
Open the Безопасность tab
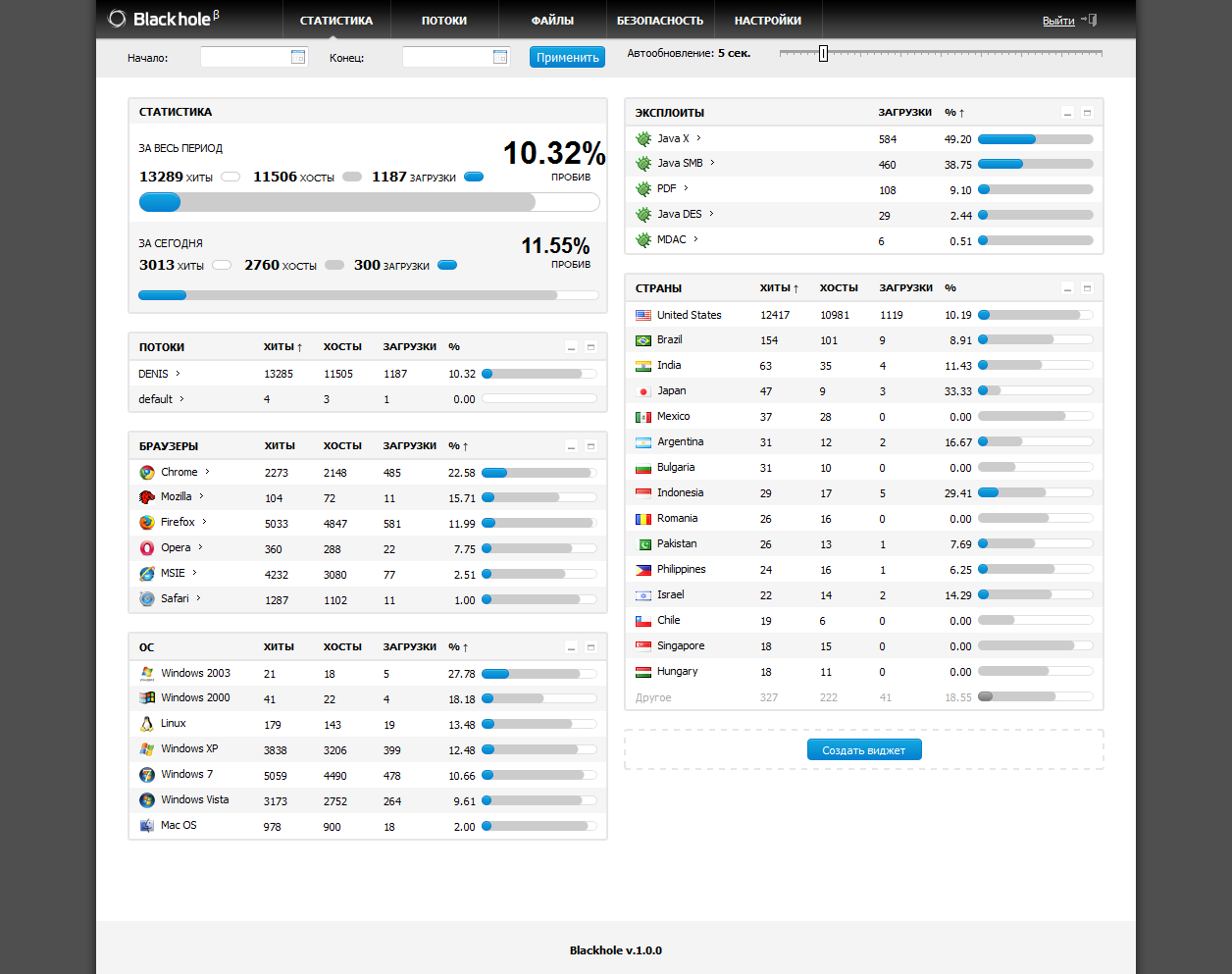point(660,21)
